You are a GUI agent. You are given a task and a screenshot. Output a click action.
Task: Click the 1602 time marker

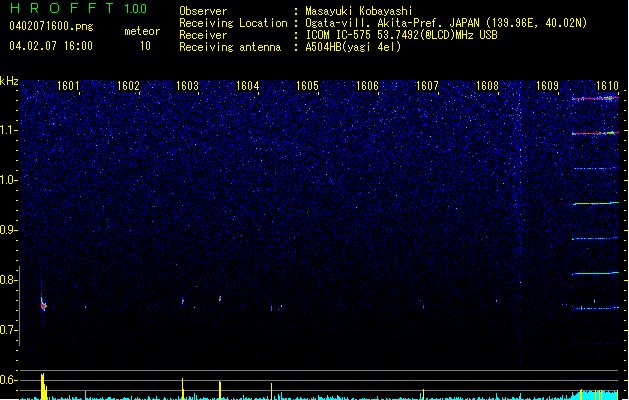128,86
